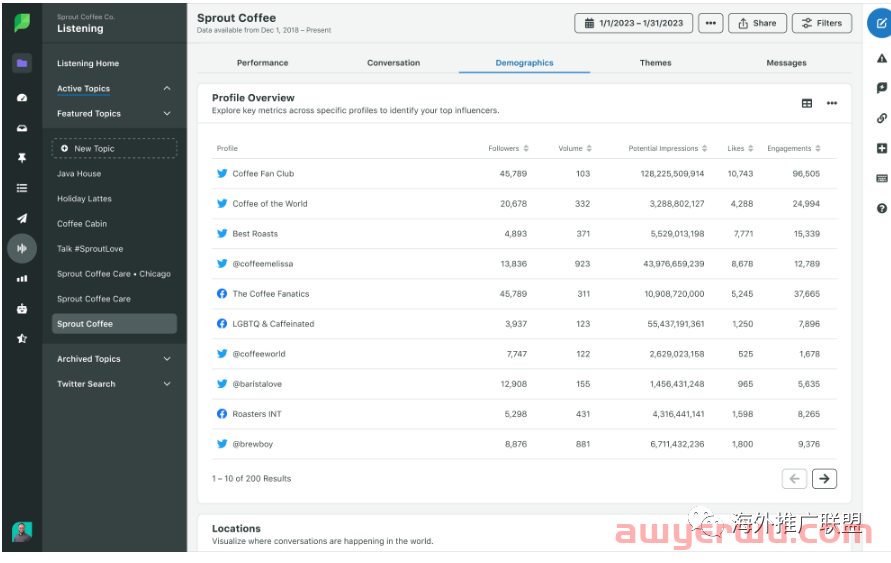Switch to the Conversation tab

click(x=393, y=62)
